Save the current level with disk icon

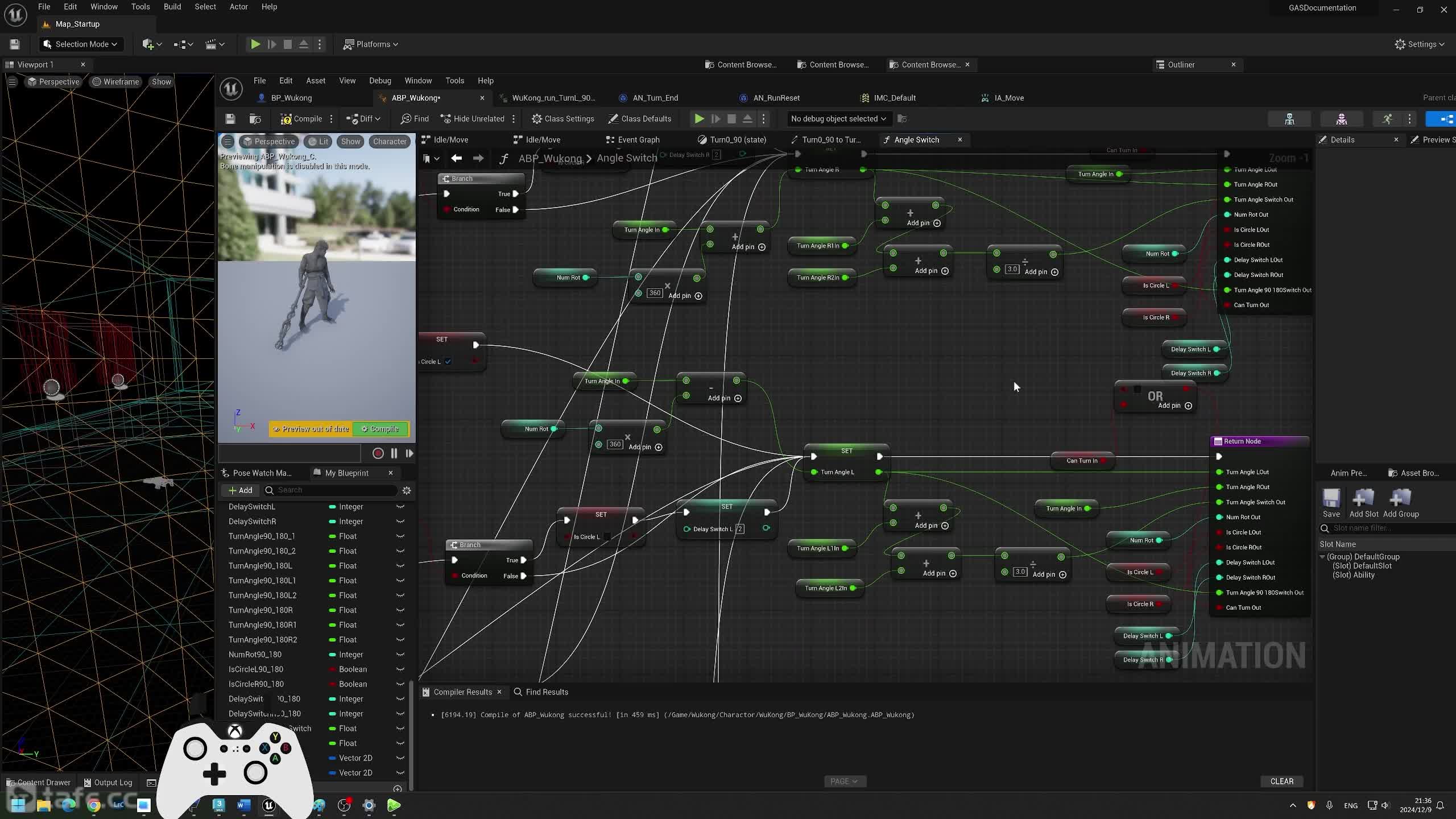pyautogui.click(x=15, y=44)
